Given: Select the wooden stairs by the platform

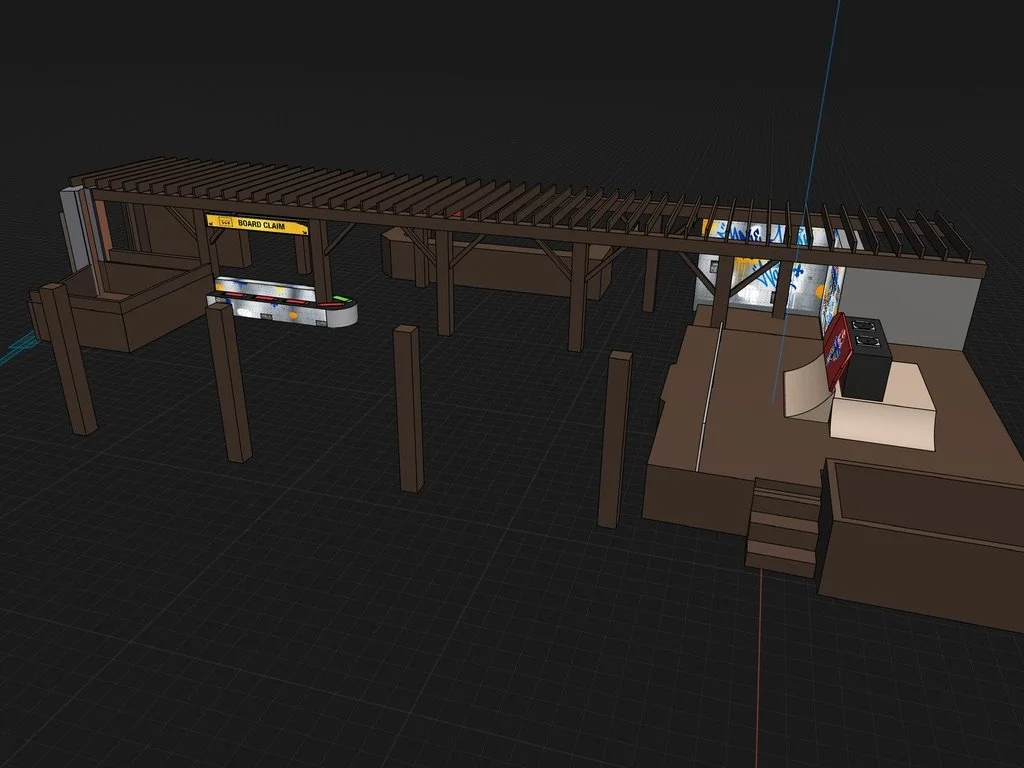Looking at the screenshot, I should pos(783,526).
